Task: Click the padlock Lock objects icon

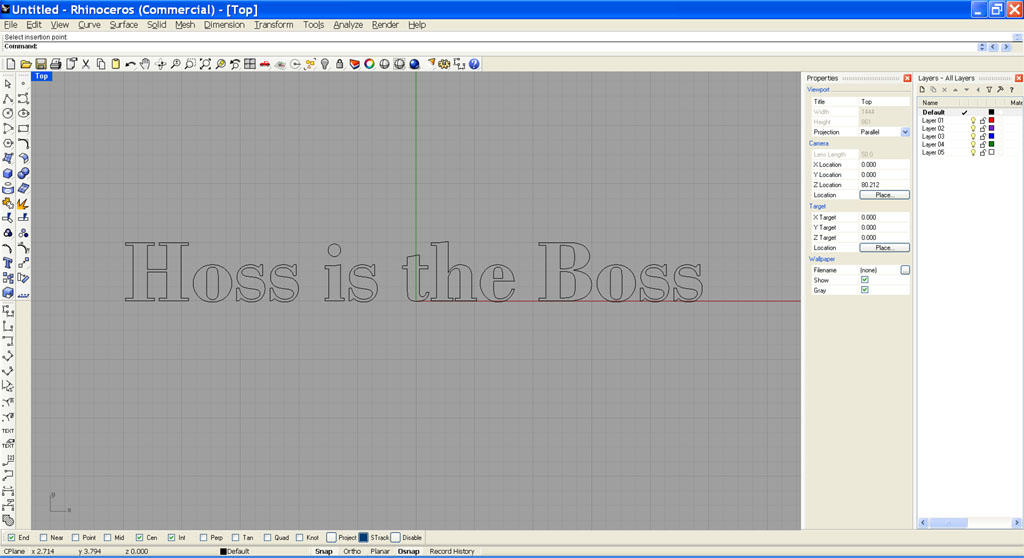Action: pos(340,64)
